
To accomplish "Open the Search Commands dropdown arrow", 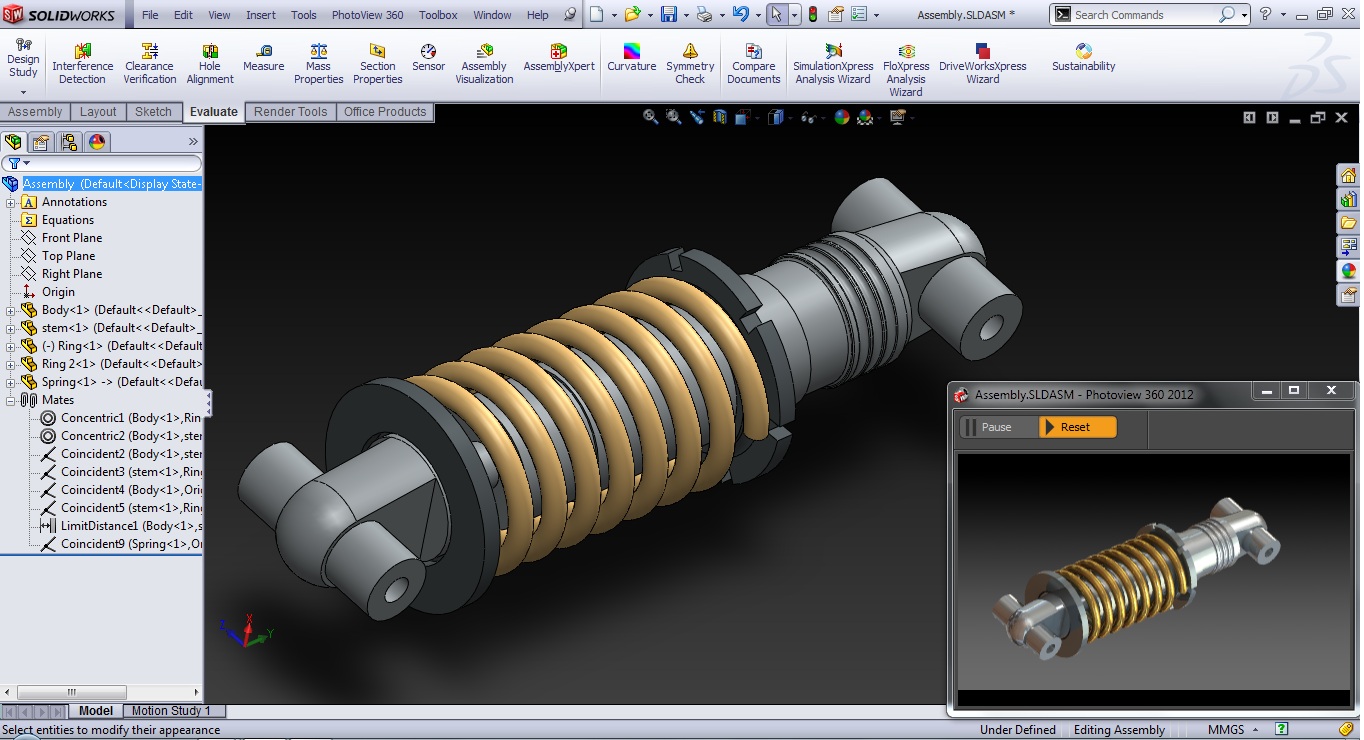I will coord(1244,15).
